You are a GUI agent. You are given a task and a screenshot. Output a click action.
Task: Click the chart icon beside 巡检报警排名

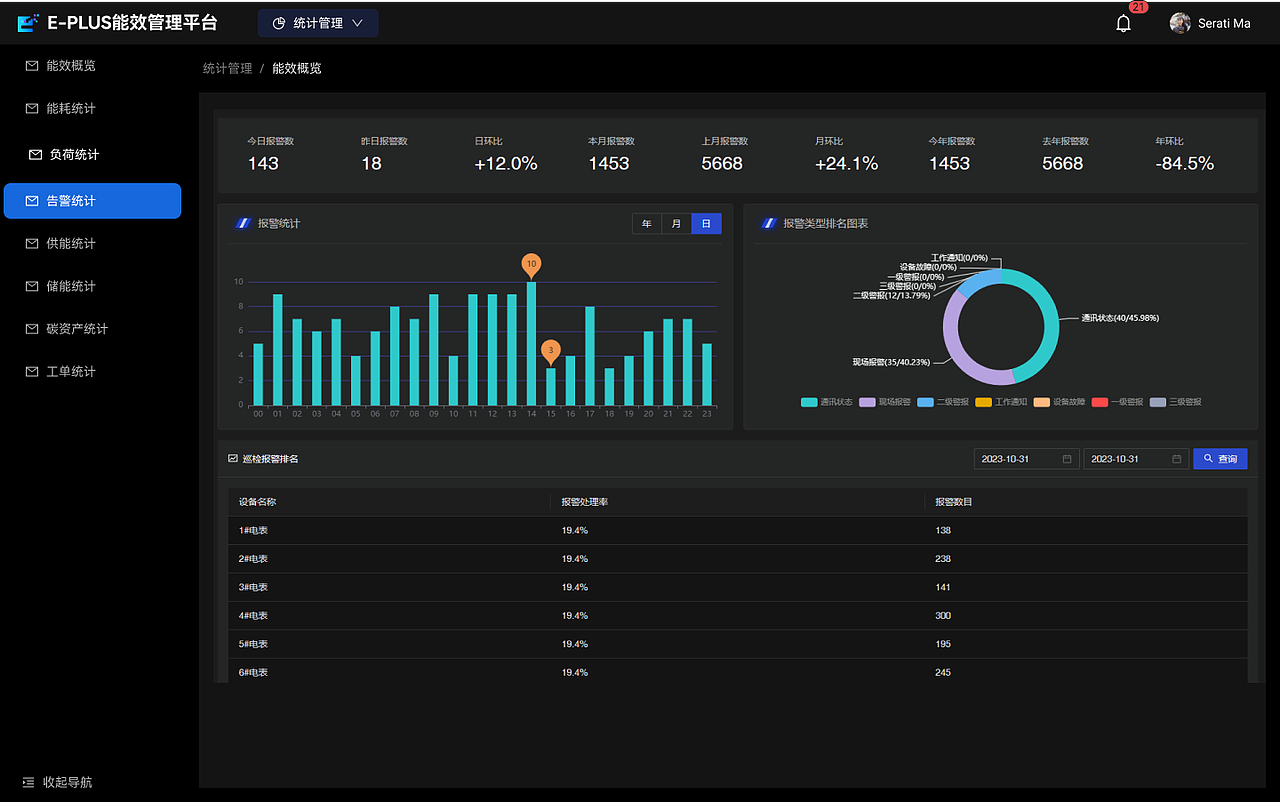pyautogui.click(x=233, y=458)
